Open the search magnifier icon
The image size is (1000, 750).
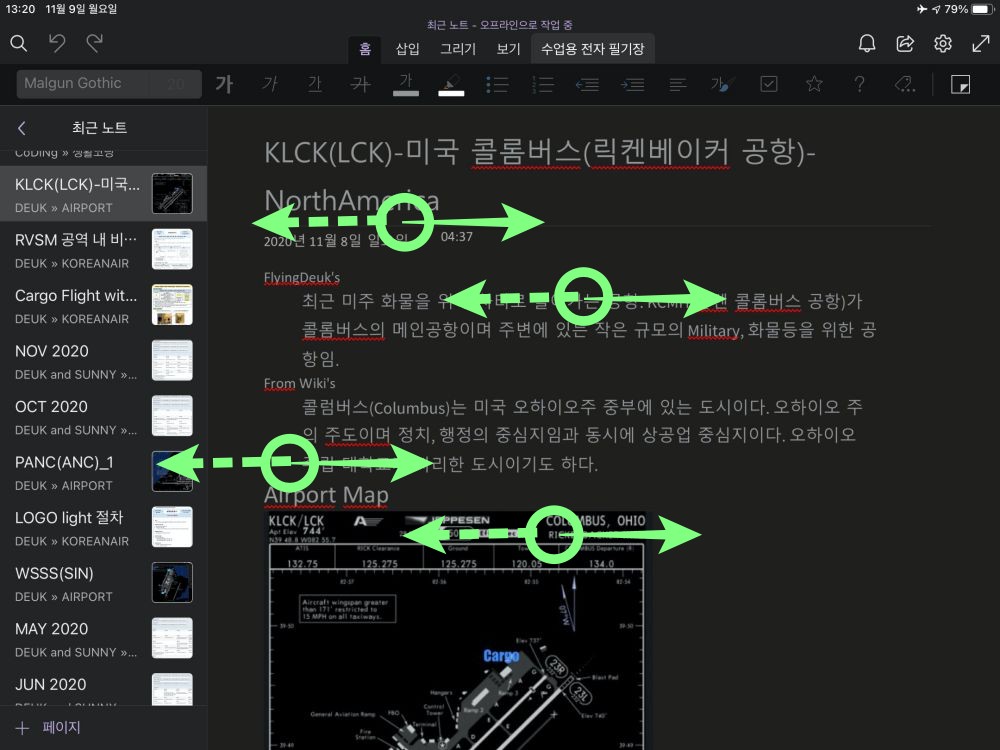pos(19,43)
